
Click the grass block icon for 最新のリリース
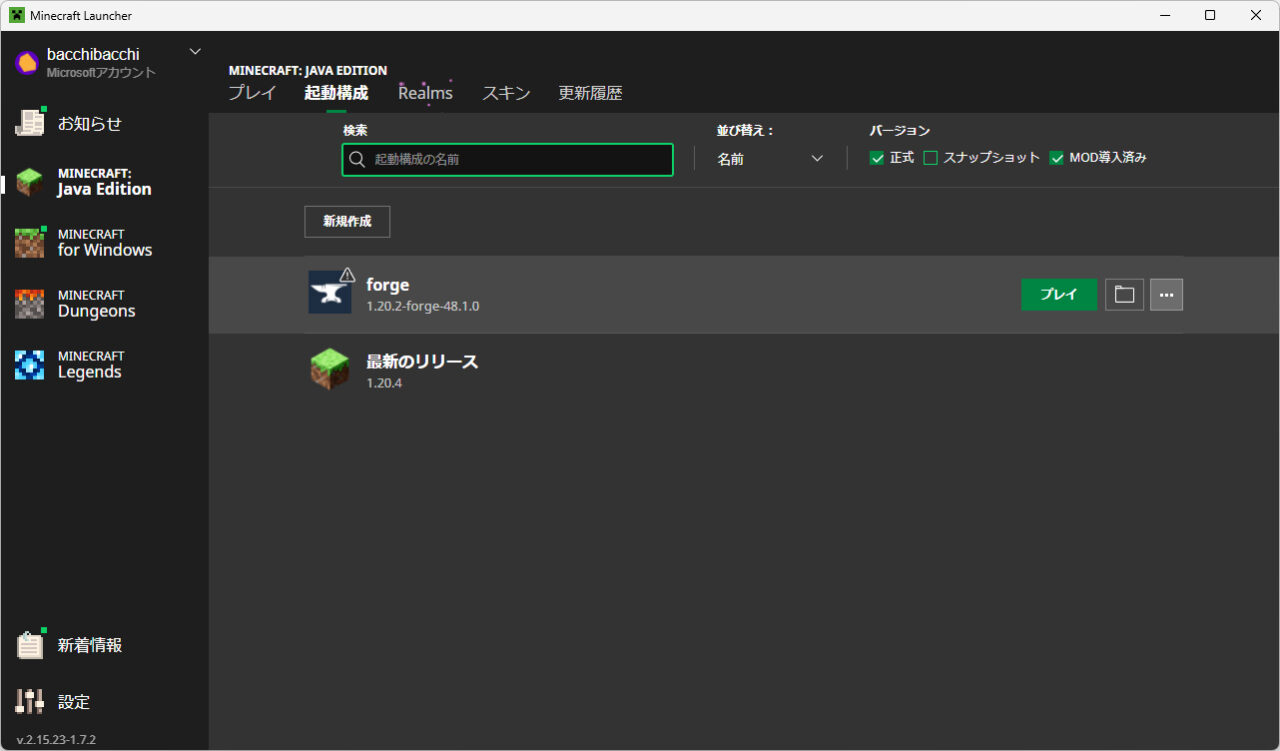click(x=330, y=368)
